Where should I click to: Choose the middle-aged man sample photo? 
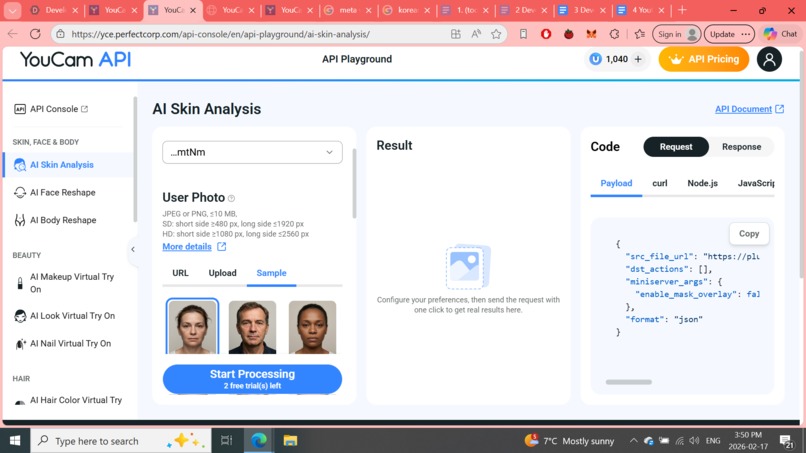point(252,328)
